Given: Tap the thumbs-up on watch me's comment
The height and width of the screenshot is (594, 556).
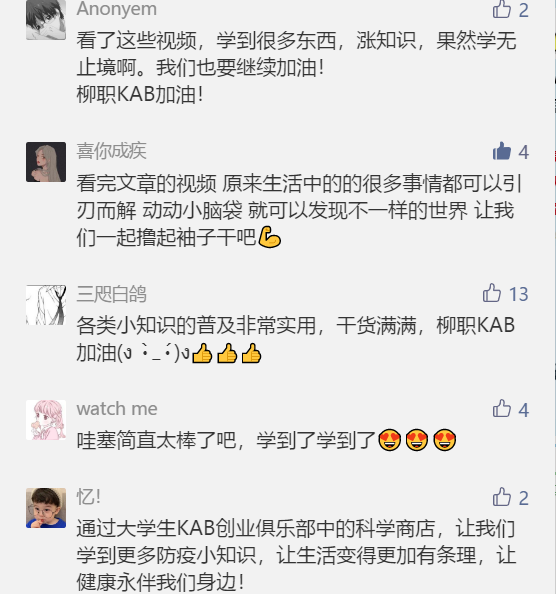Looking at the screenshot, I should click(502, 409).
